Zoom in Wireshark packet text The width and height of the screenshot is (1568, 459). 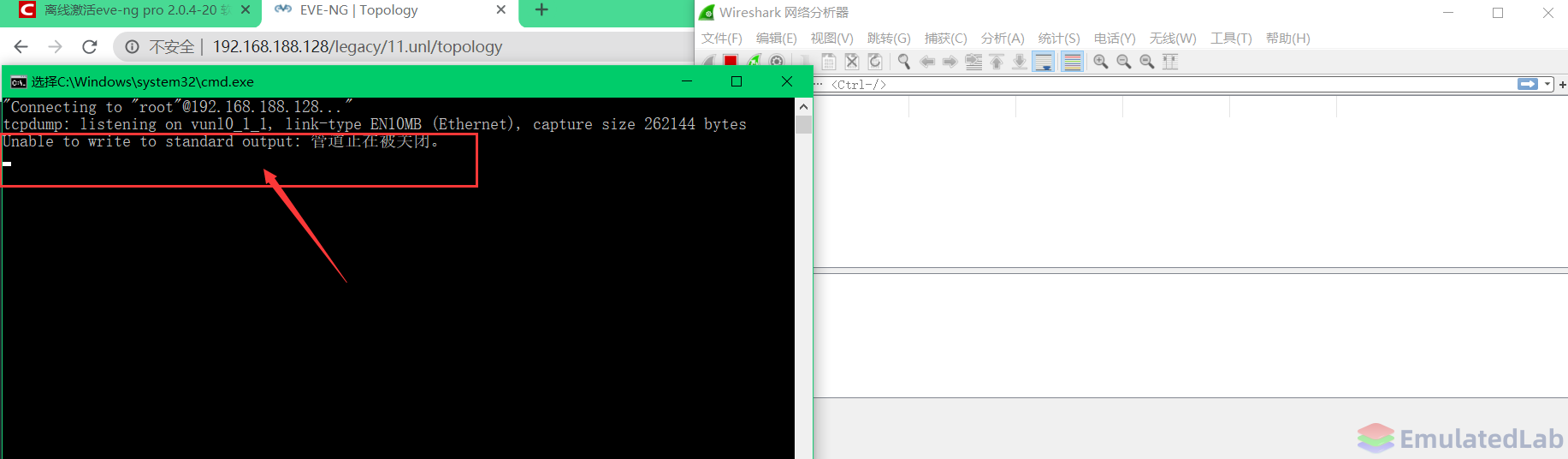click(1101, 62)
